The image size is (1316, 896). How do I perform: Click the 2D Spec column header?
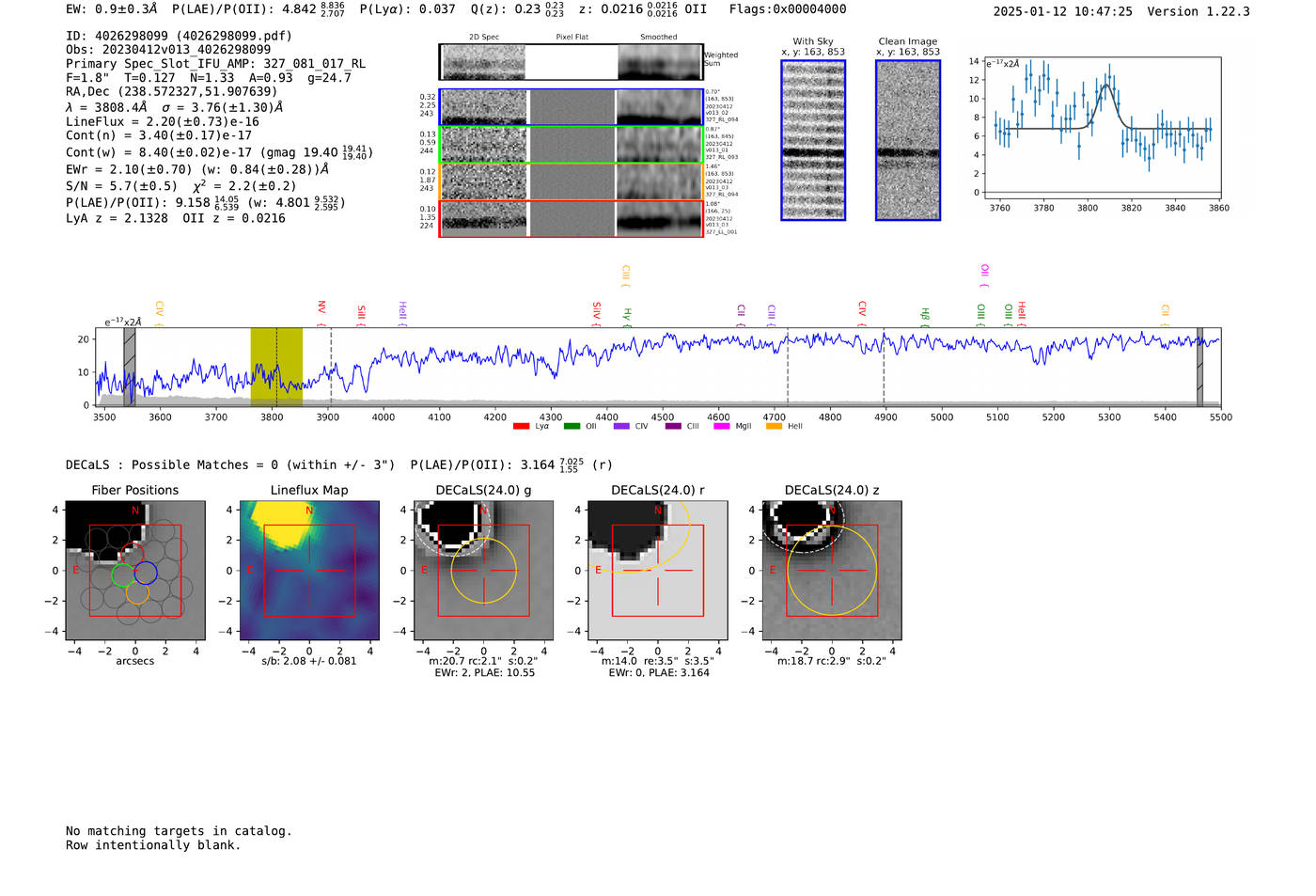(484, 37)
